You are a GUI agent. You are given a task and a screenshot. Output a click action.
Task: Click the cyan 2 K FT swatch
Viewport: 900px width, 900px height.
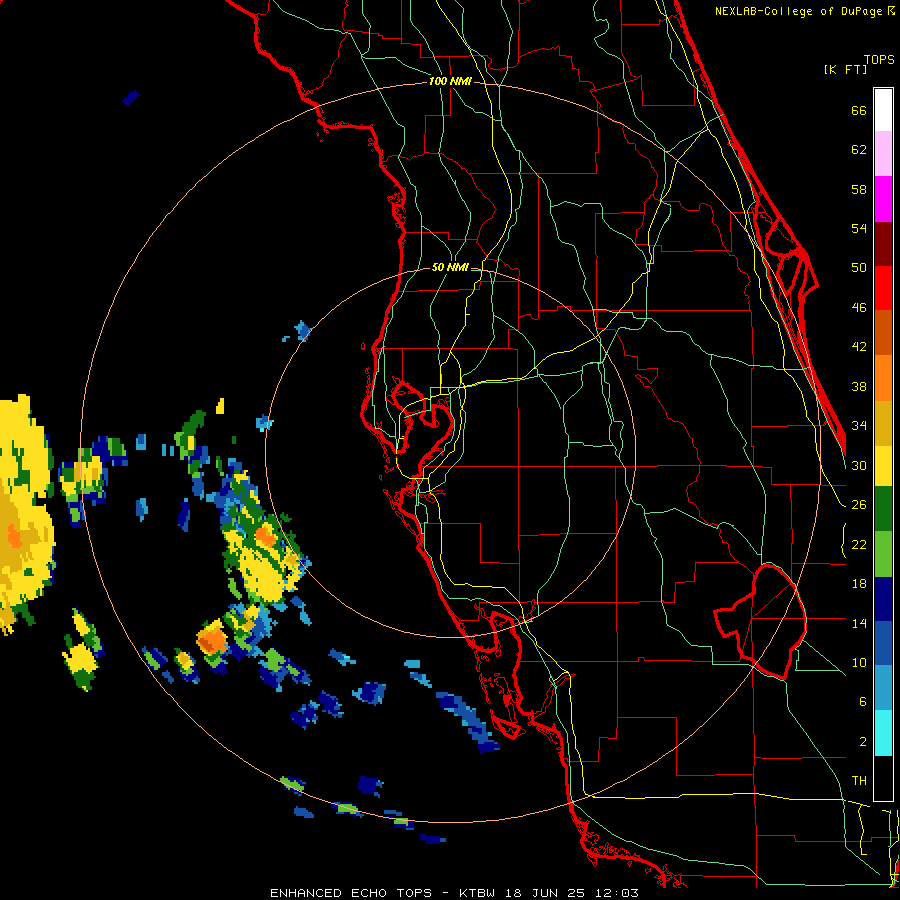point(883,733)
